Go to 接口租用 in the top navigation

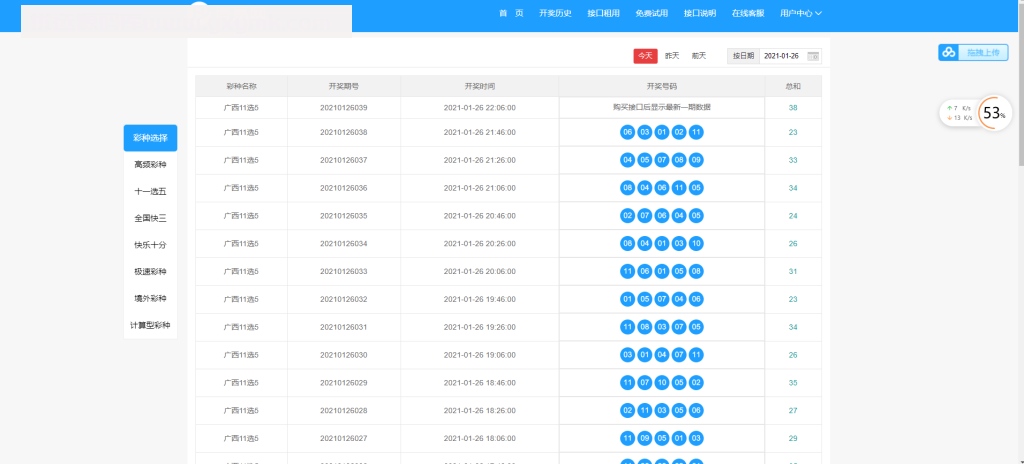[603, 13]
